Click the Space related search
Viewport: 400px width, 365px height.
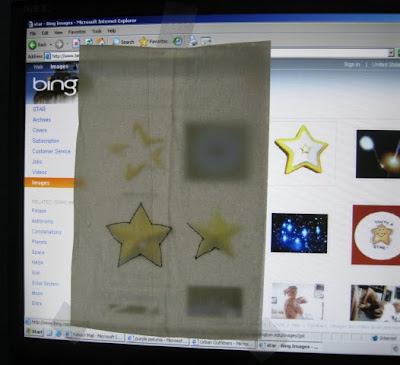point(38,252)
